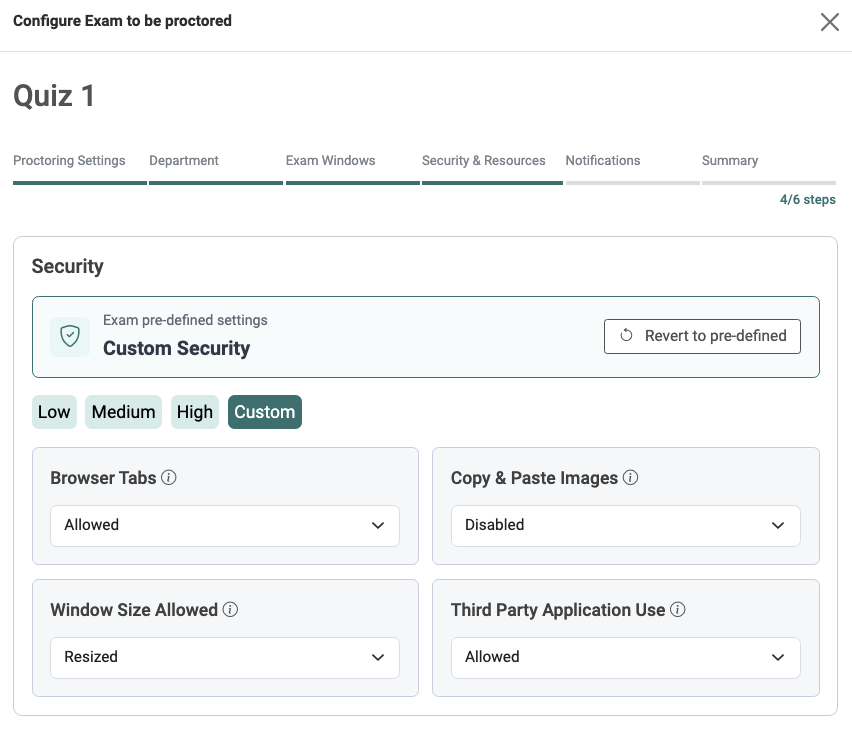Switch to the Department step
Viewport: 852px width, 737px height.
coord(184,161)
